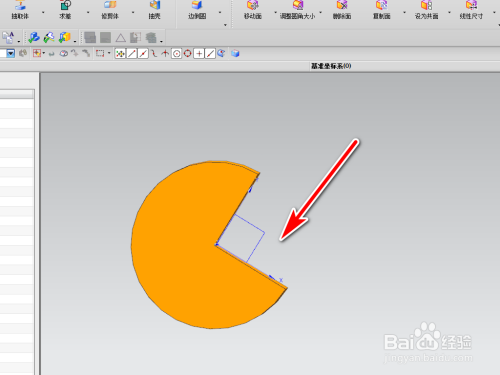Select the 抽壳 (Shell) tool
500x375 pixels.
coord(154,10)
